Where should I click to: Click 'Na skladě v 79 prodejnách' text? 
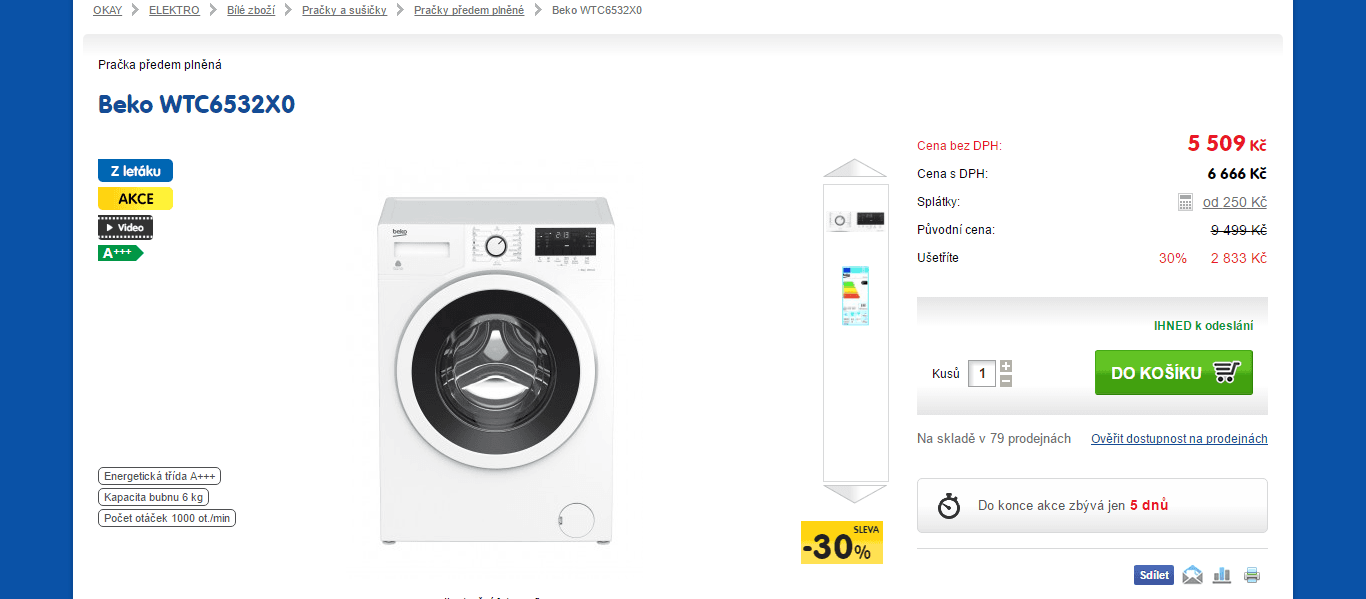[994, 439]
